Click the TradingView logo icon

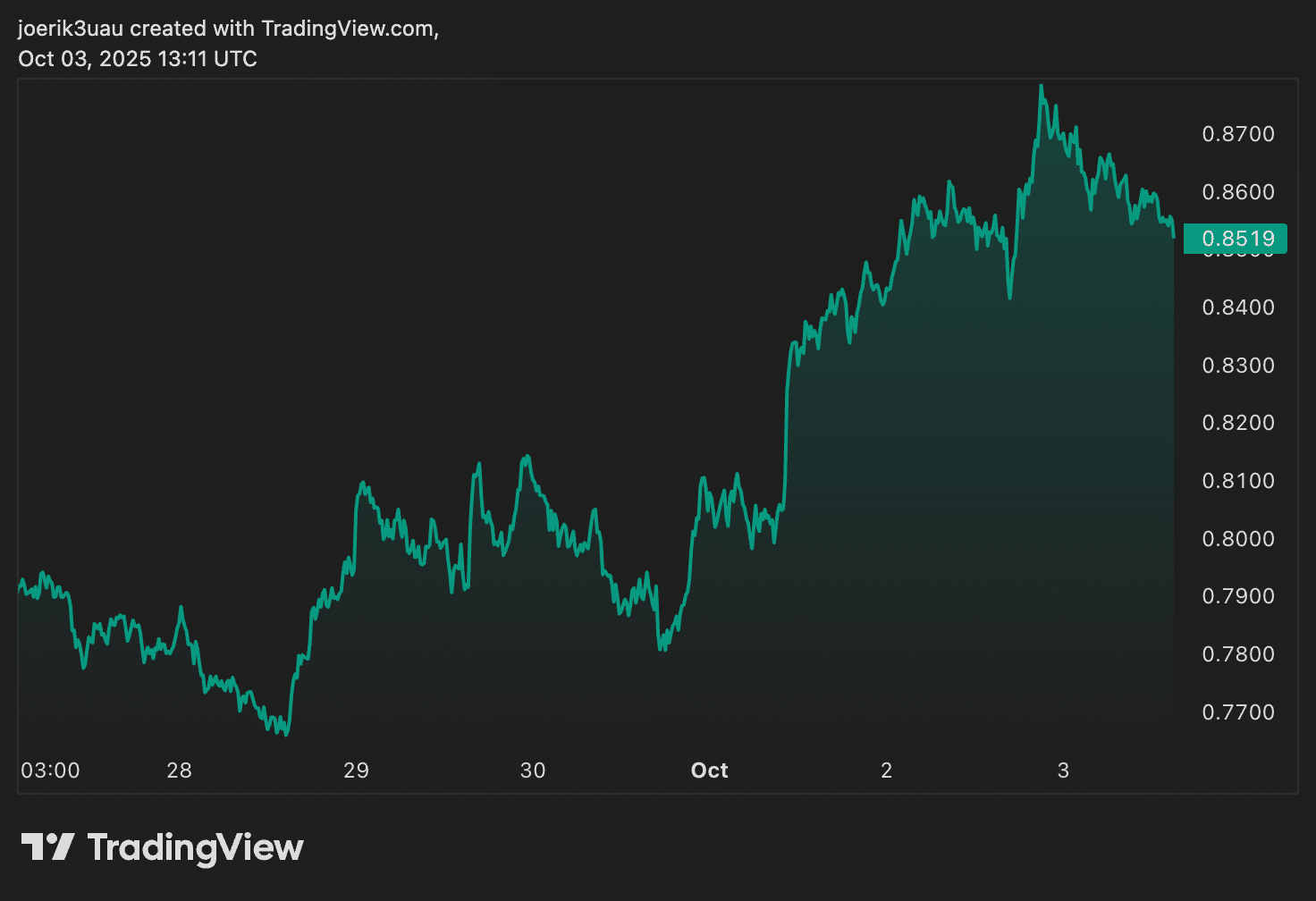point(47,846)
